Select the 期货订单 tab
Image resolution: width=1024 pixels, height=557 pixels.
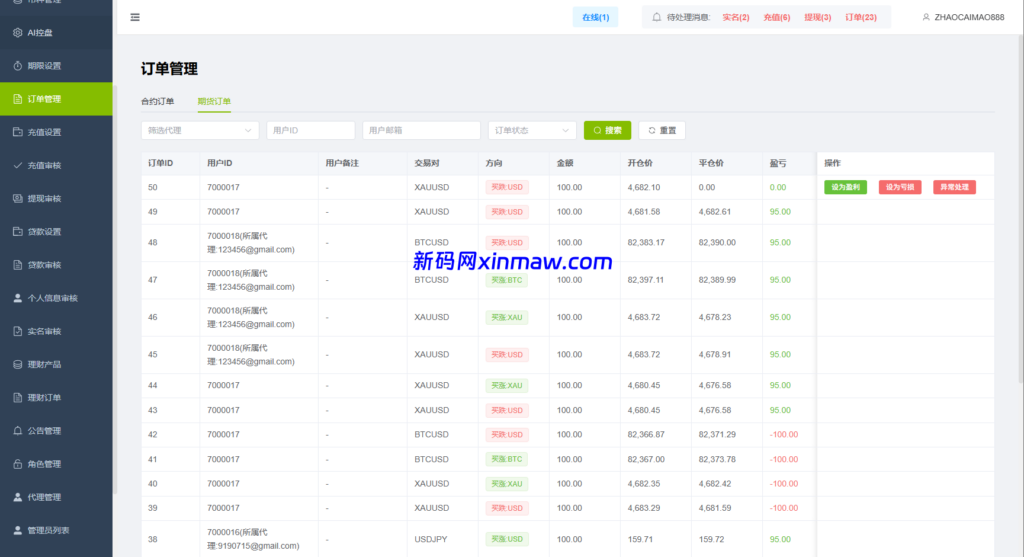click(x=214, y=101)
